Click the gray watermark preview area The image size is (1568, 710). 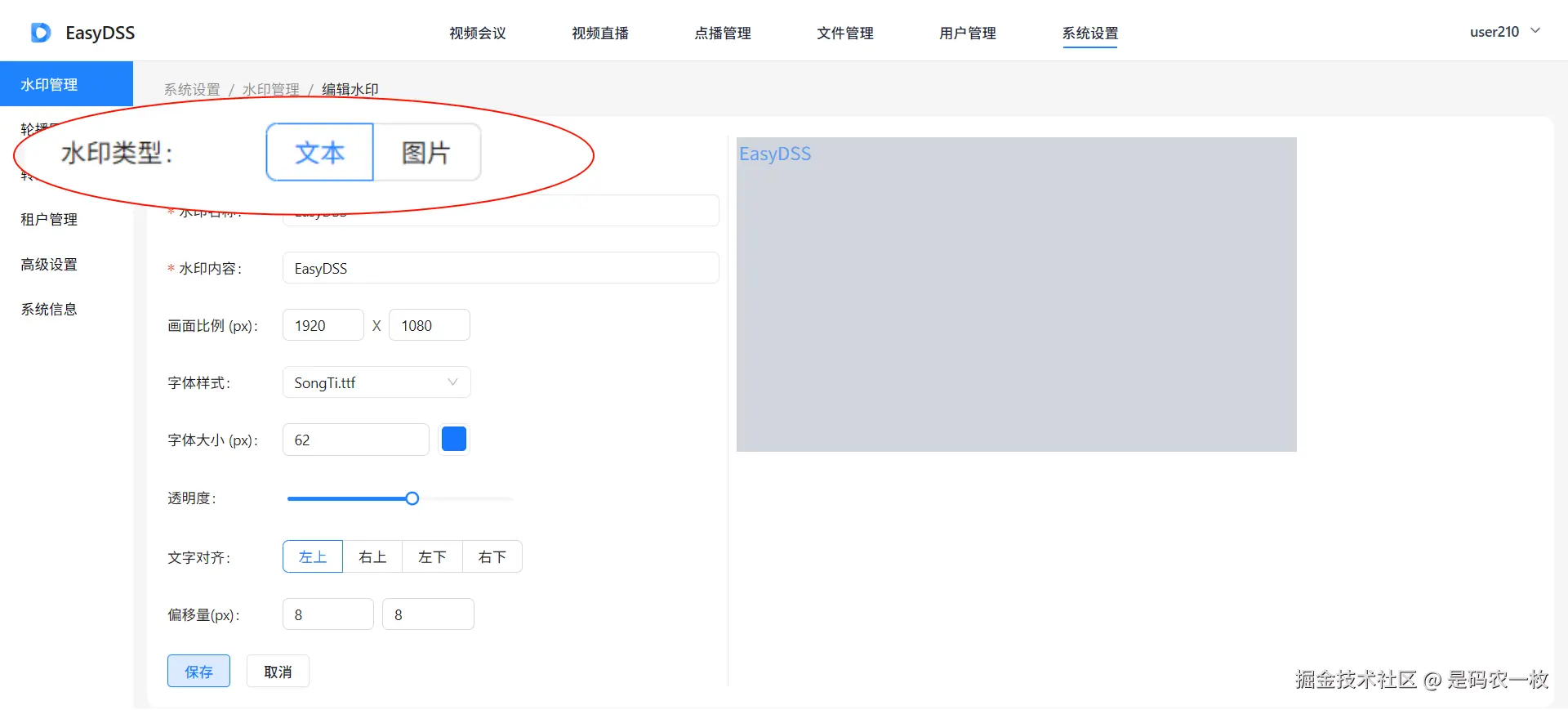click(x=1016, y=294)
